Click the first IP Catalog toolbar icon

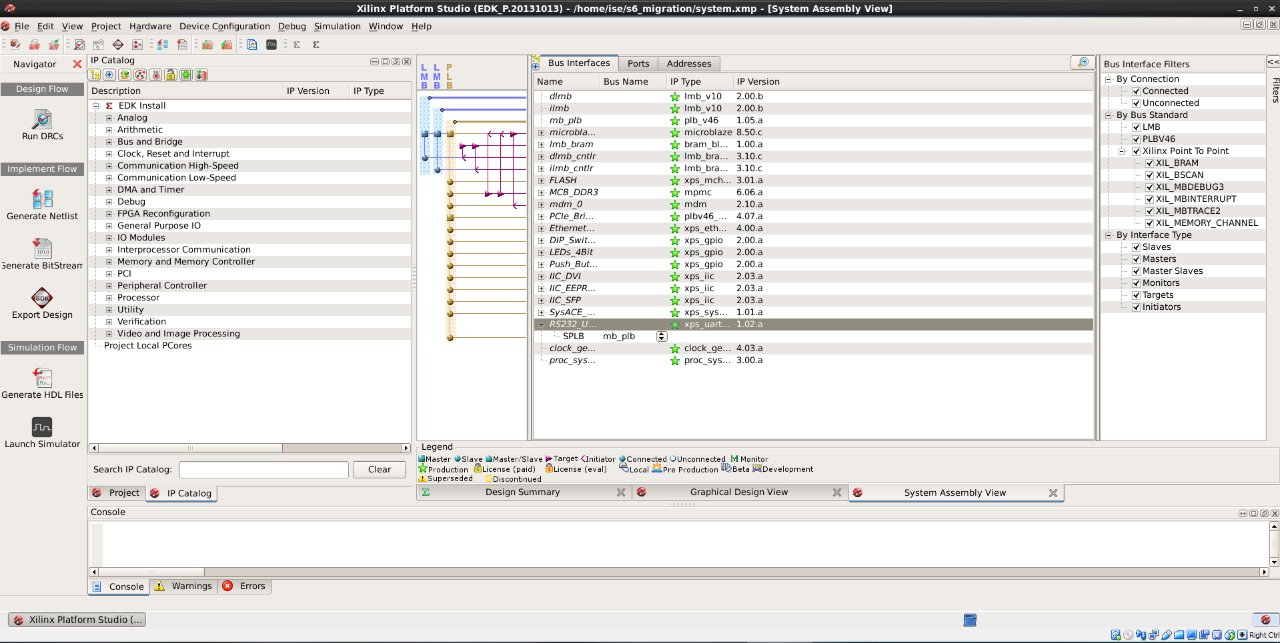click(x=95, y=75)
